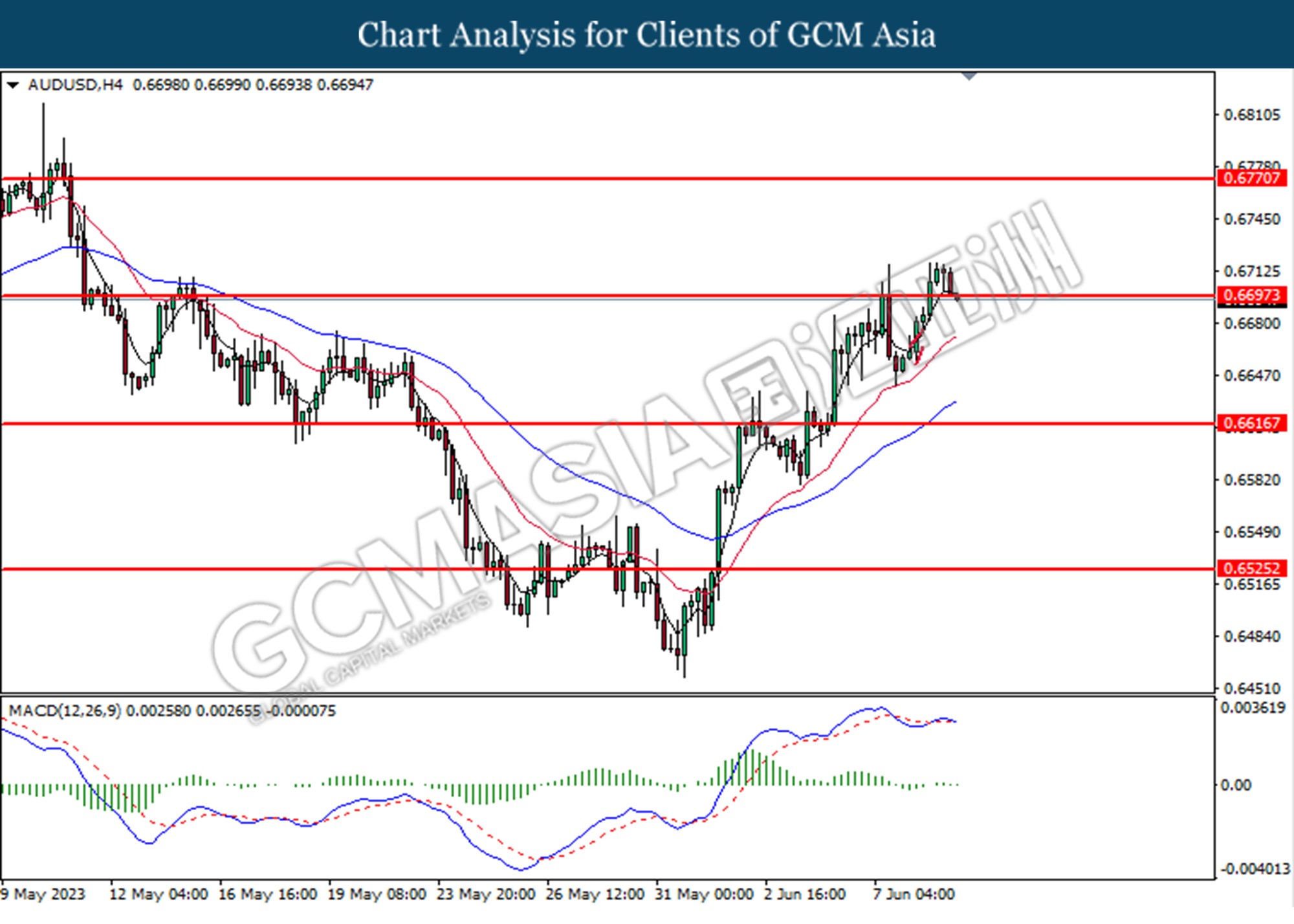This screenshot has width=1294, height=924.
Task: Click the 16 May 16:00 time label
Action: tap(268, 894)
